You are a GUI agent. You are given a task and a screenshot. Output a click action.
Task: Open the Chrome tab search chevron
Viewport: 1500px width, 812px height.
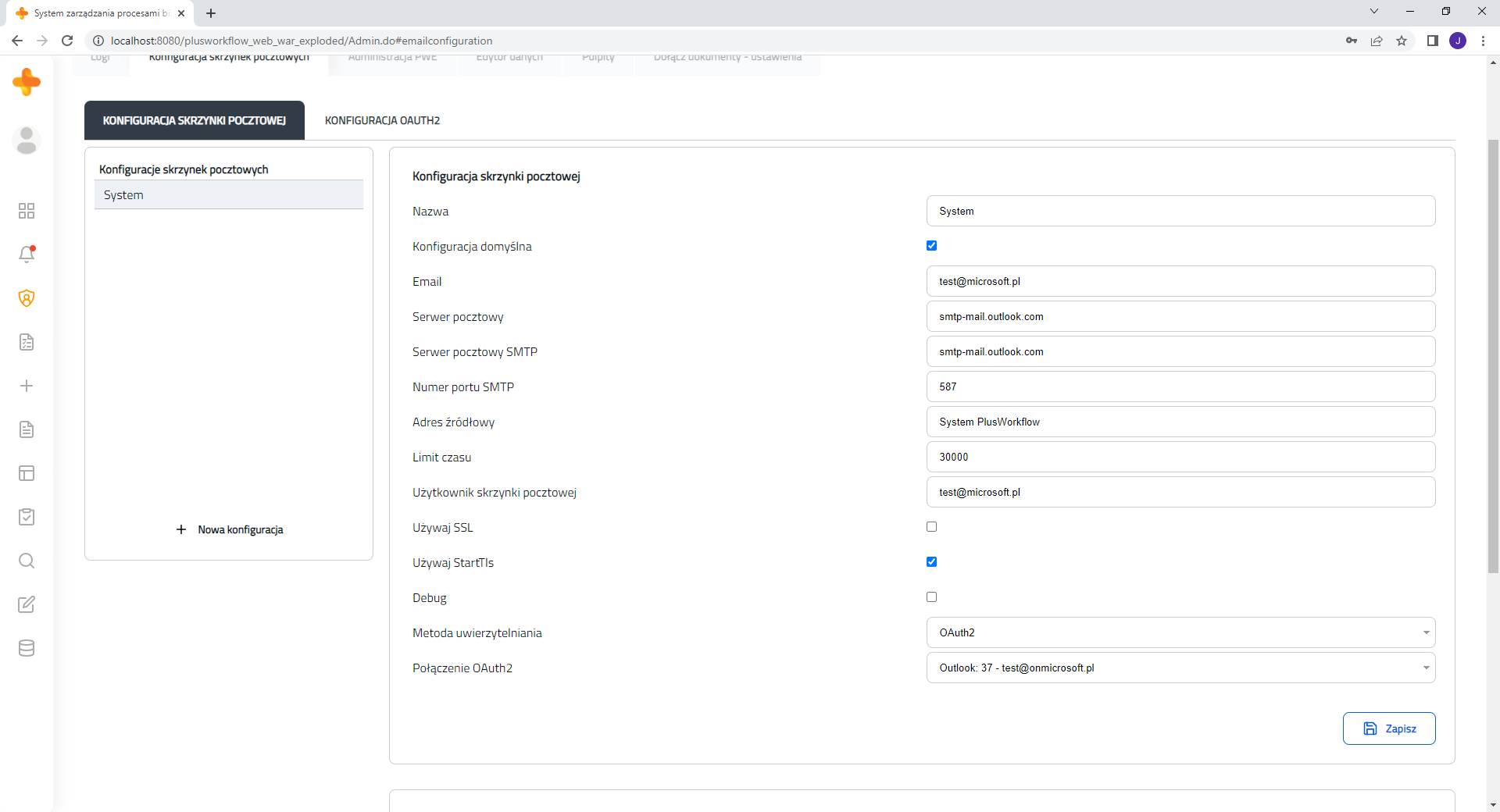pos(1374,12)
